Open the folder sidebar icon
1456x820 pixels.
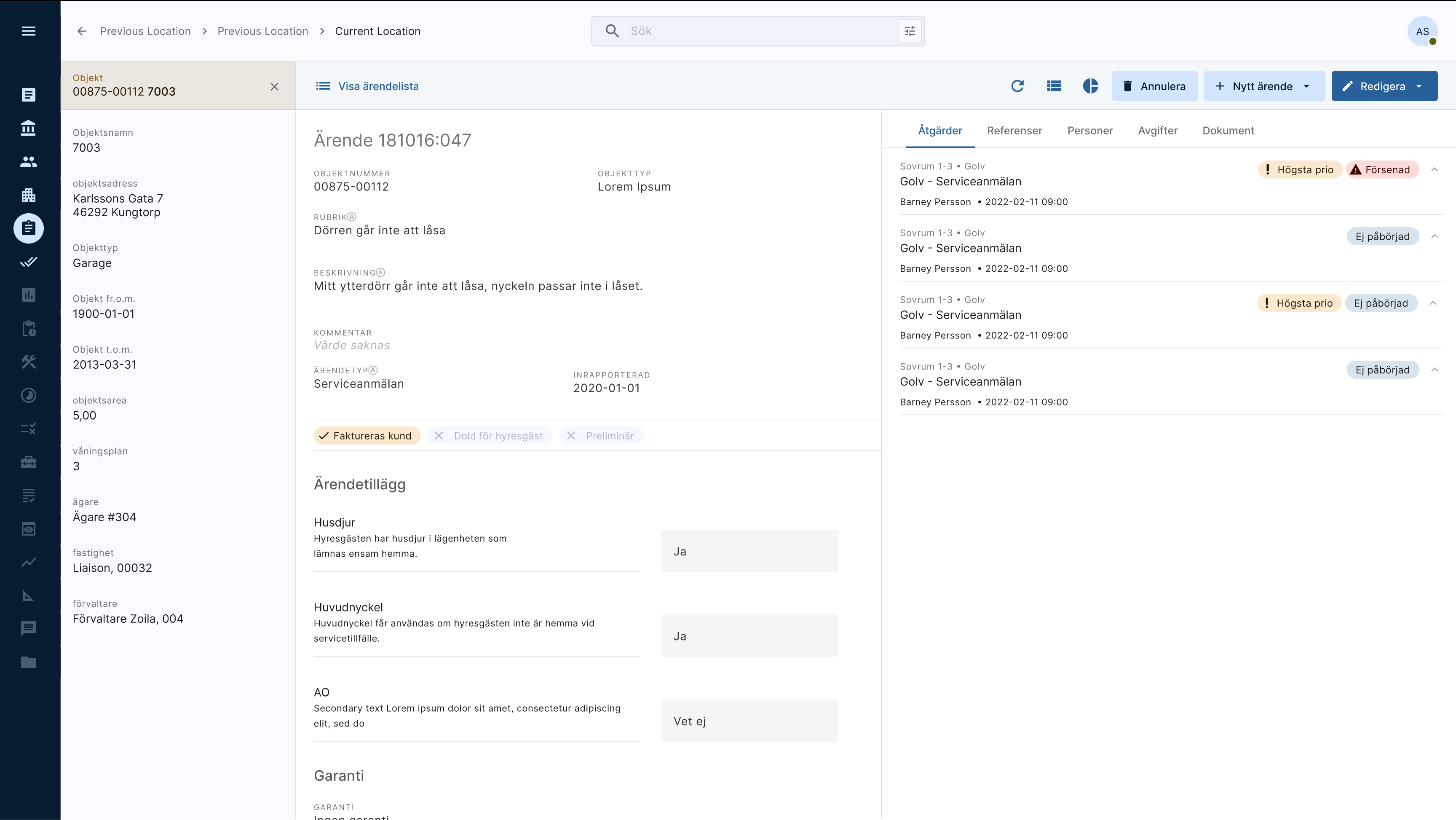point(28,662)
